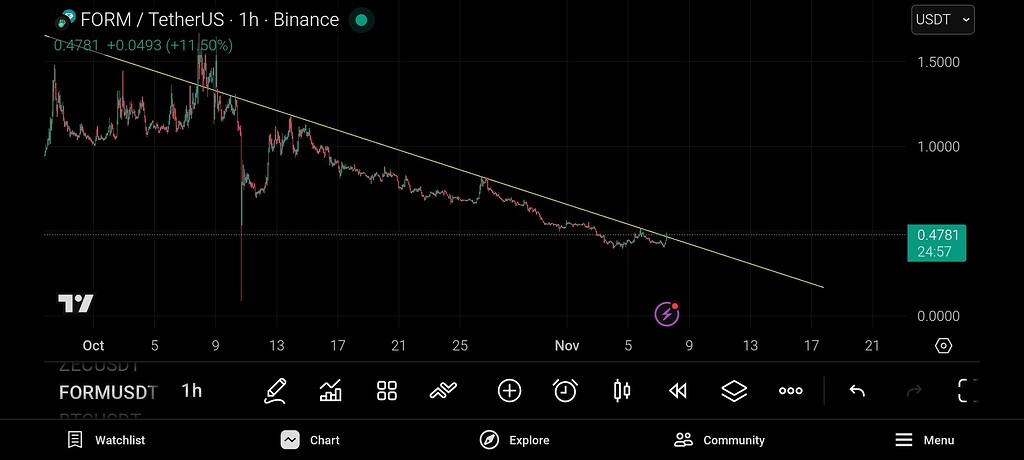The height and width of the screenshot is (460, 1024).
Task: Open the drawing tools pencil
Action: coord(275,391)
